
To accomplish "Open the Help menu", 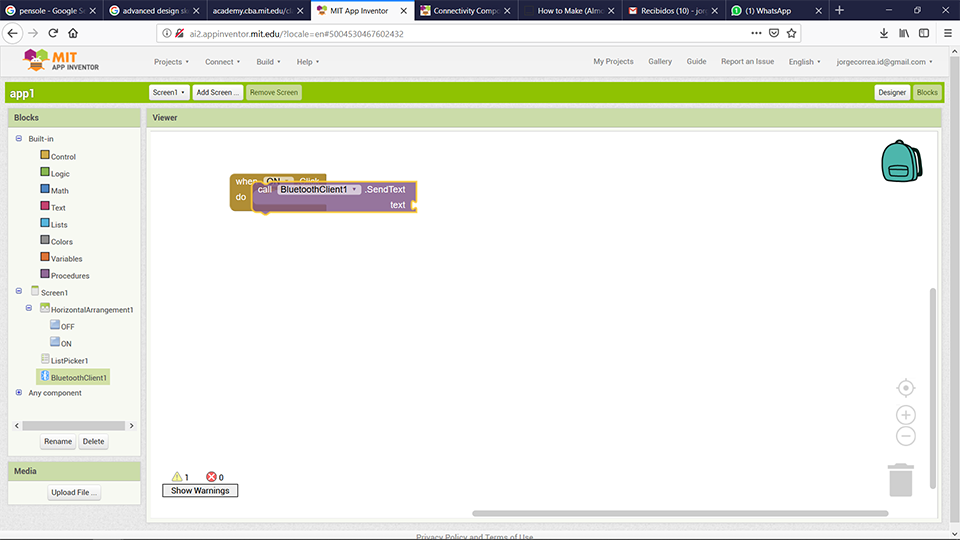I will pyautogui.click(x=308, y=62).
